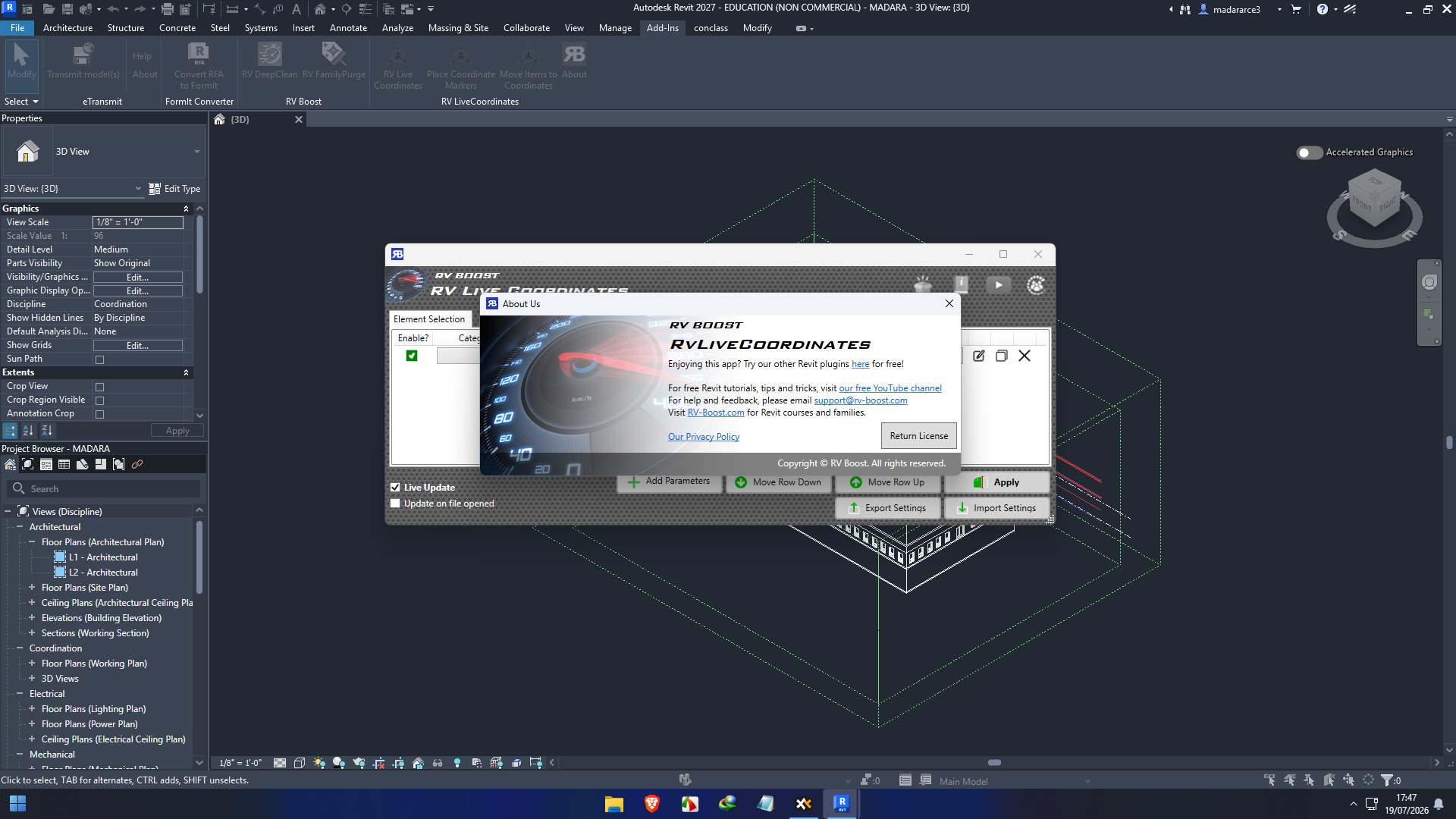Open the Annotate ribbon tab
The image size is (1456, 819).
pyautogui.click(x=348, y=28)
